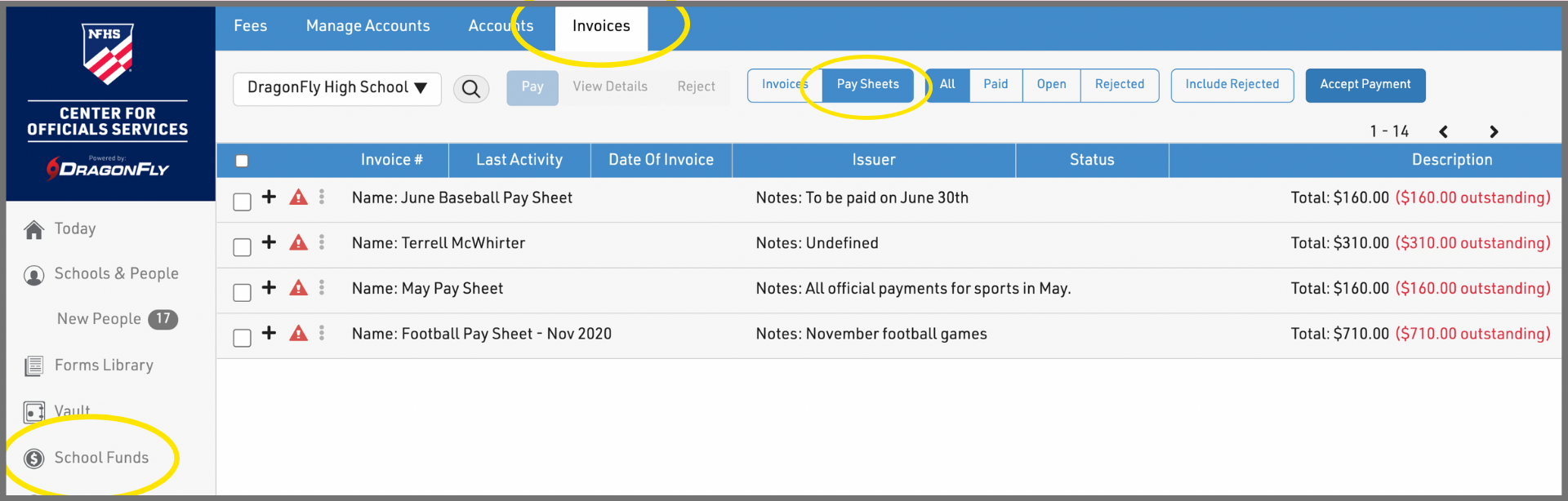Expand the June Baseball Pay Sheet row

[269, 197]
